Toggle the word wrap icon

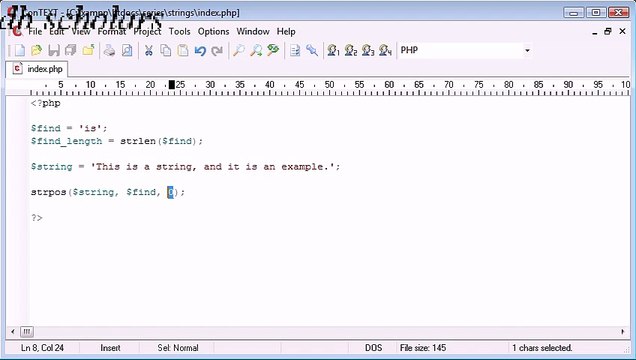[x=295, y=50]
